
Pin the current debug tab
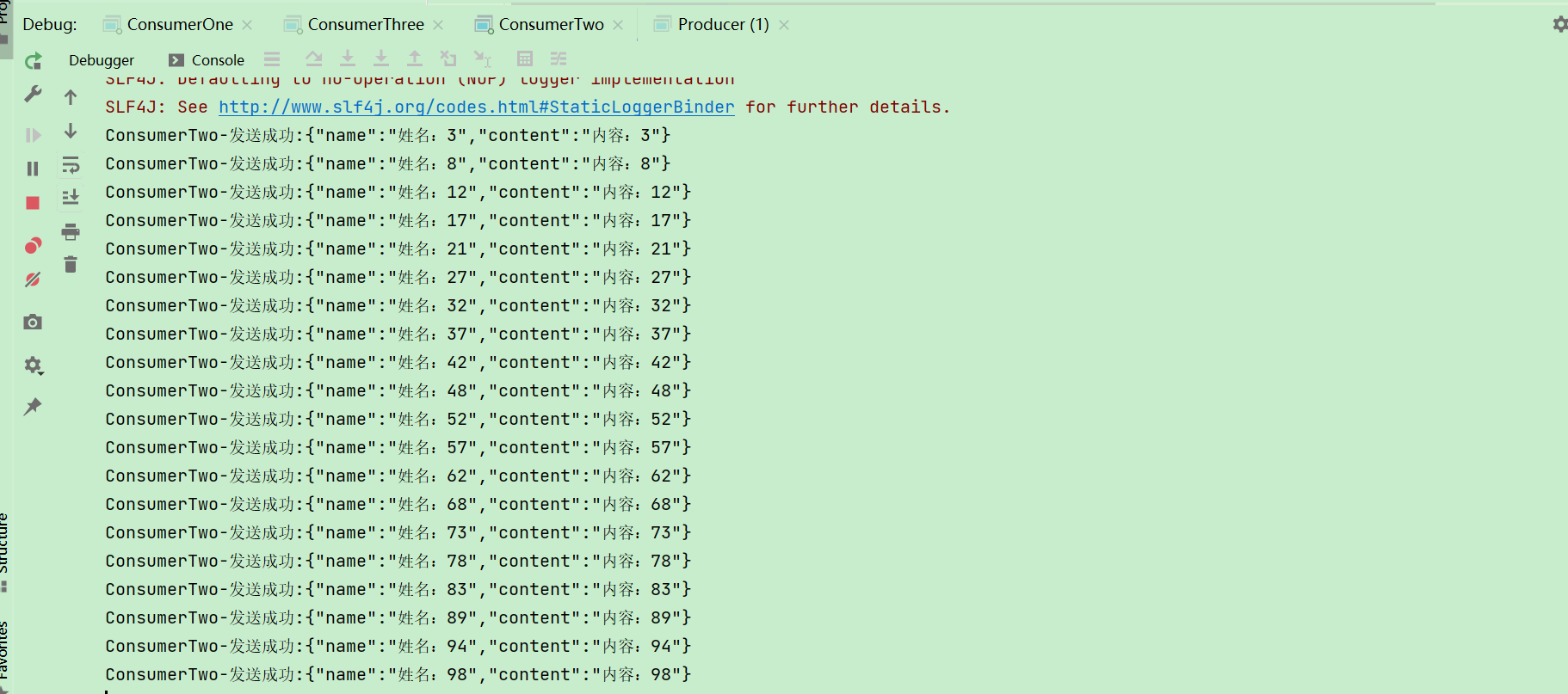[33, 407]
